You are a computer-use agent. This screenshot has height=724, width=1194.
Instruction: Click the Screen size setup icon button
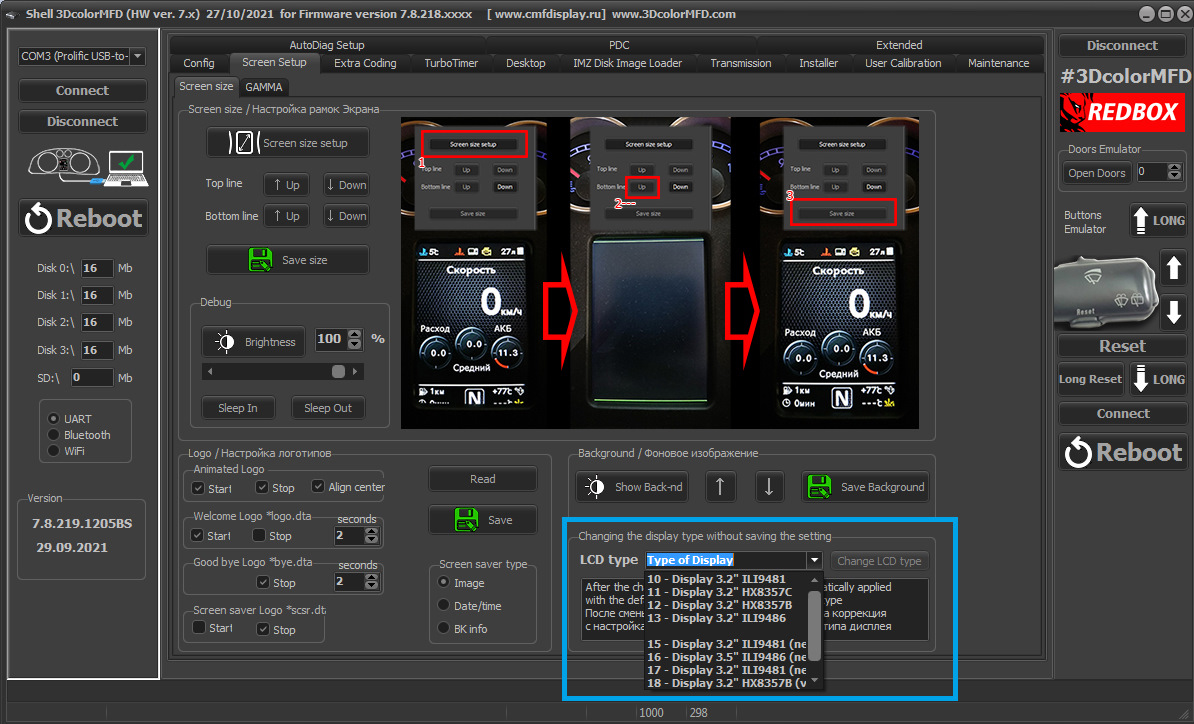246,143
